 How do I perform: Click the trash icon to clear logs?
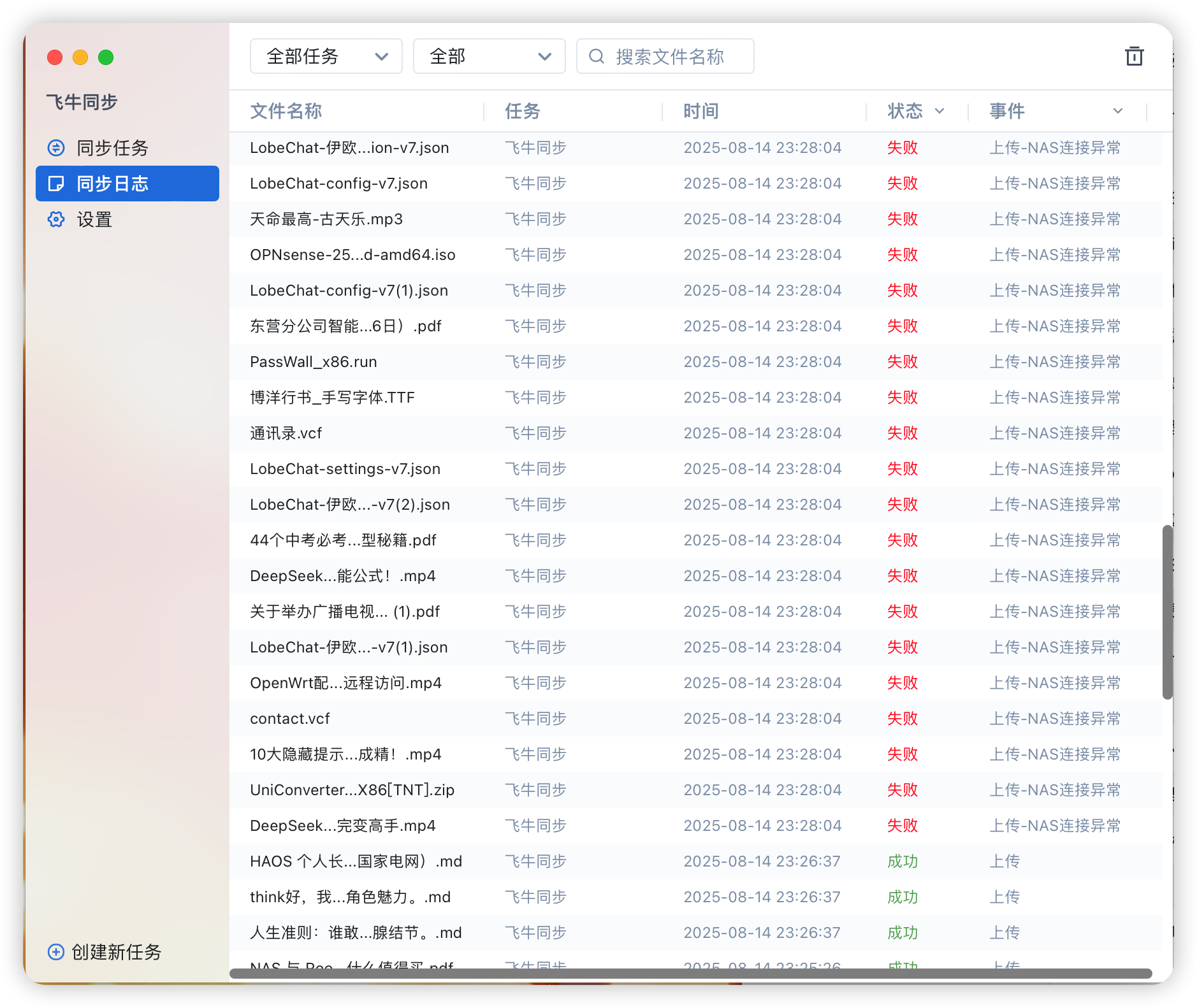tap(1134, 56)
